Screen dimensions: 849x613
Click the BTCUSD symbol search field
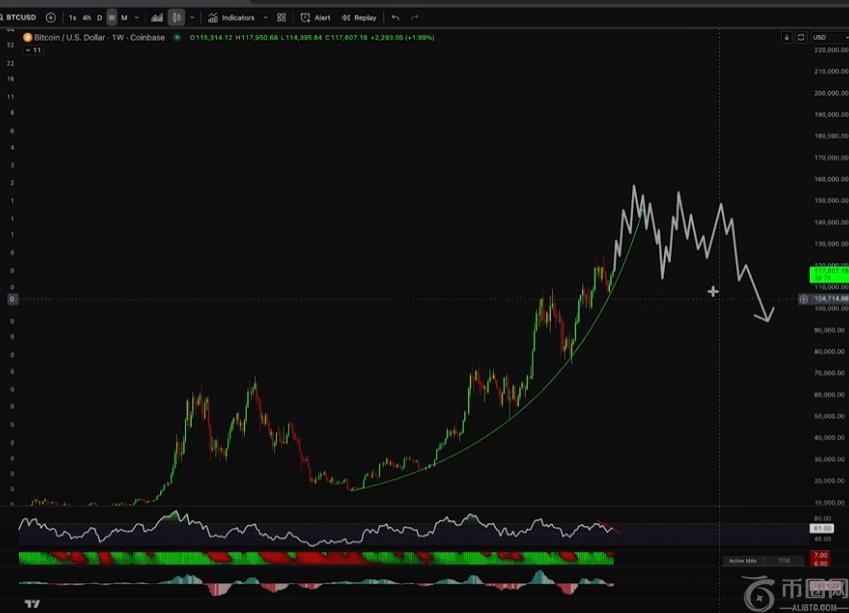(22, 17)
